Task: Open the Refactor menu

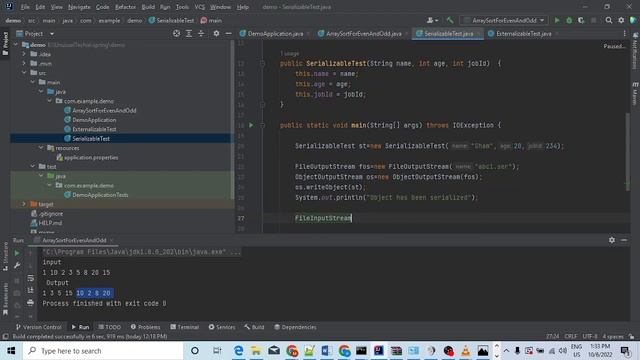Action: click(125, 7)
